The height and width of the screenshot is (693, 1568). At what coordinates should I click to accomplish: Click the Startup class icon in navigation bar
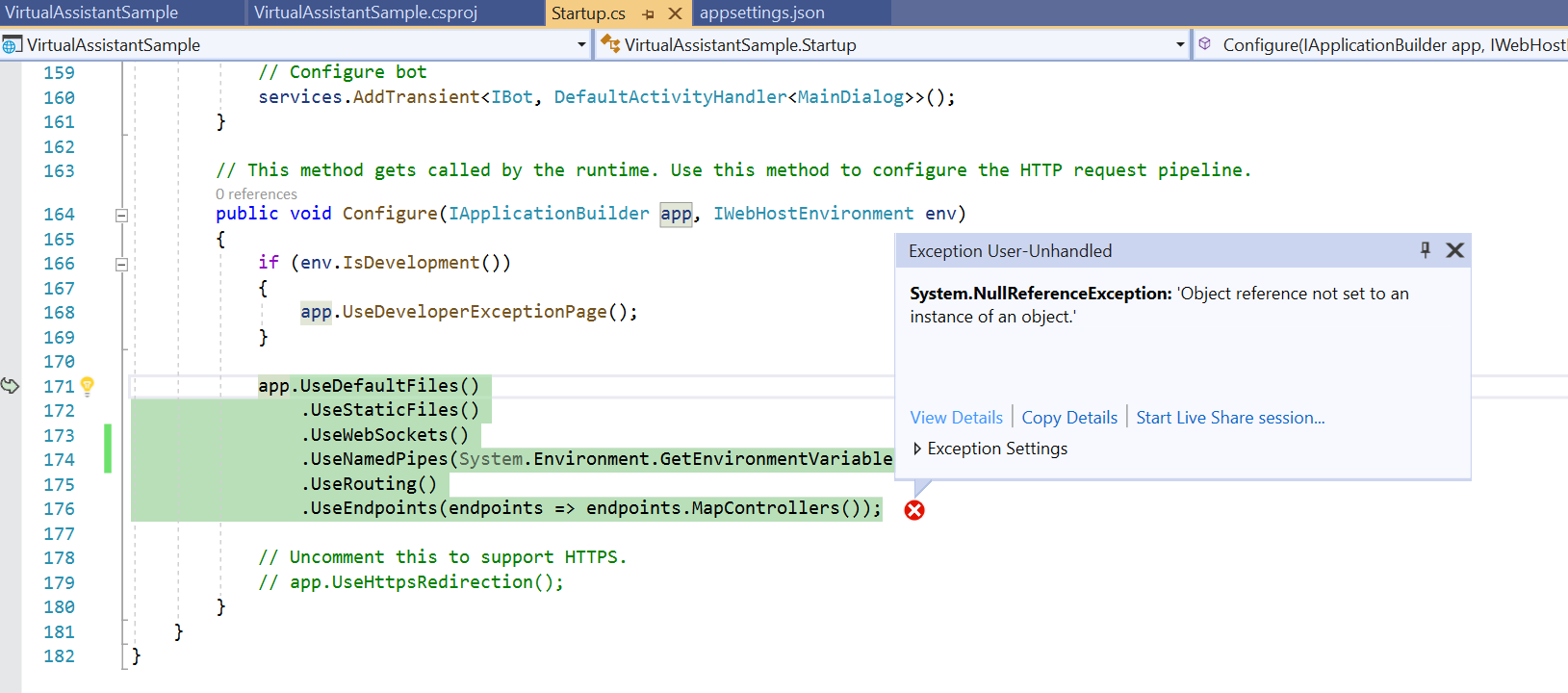[x=610, y=44]
